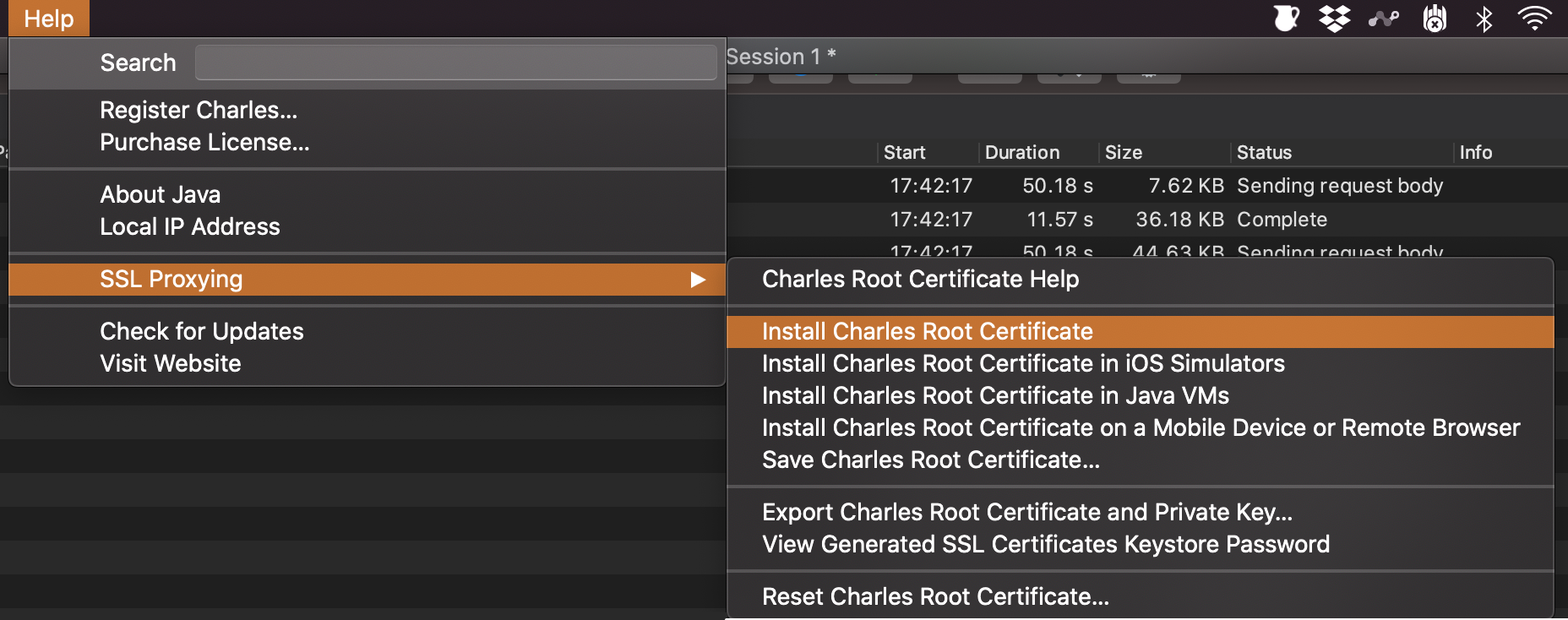This screenshot has height=620, width=1568.
Task: Click the 50.18 s duration in the 7.62 KB row
Action: pos(1058,186)
